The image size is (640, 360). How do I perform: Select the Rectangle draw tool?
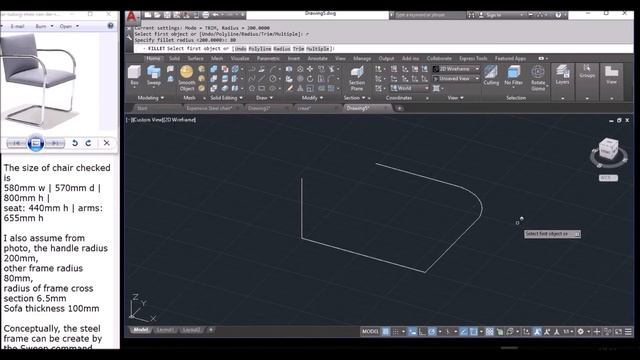[x=262, y=88]
